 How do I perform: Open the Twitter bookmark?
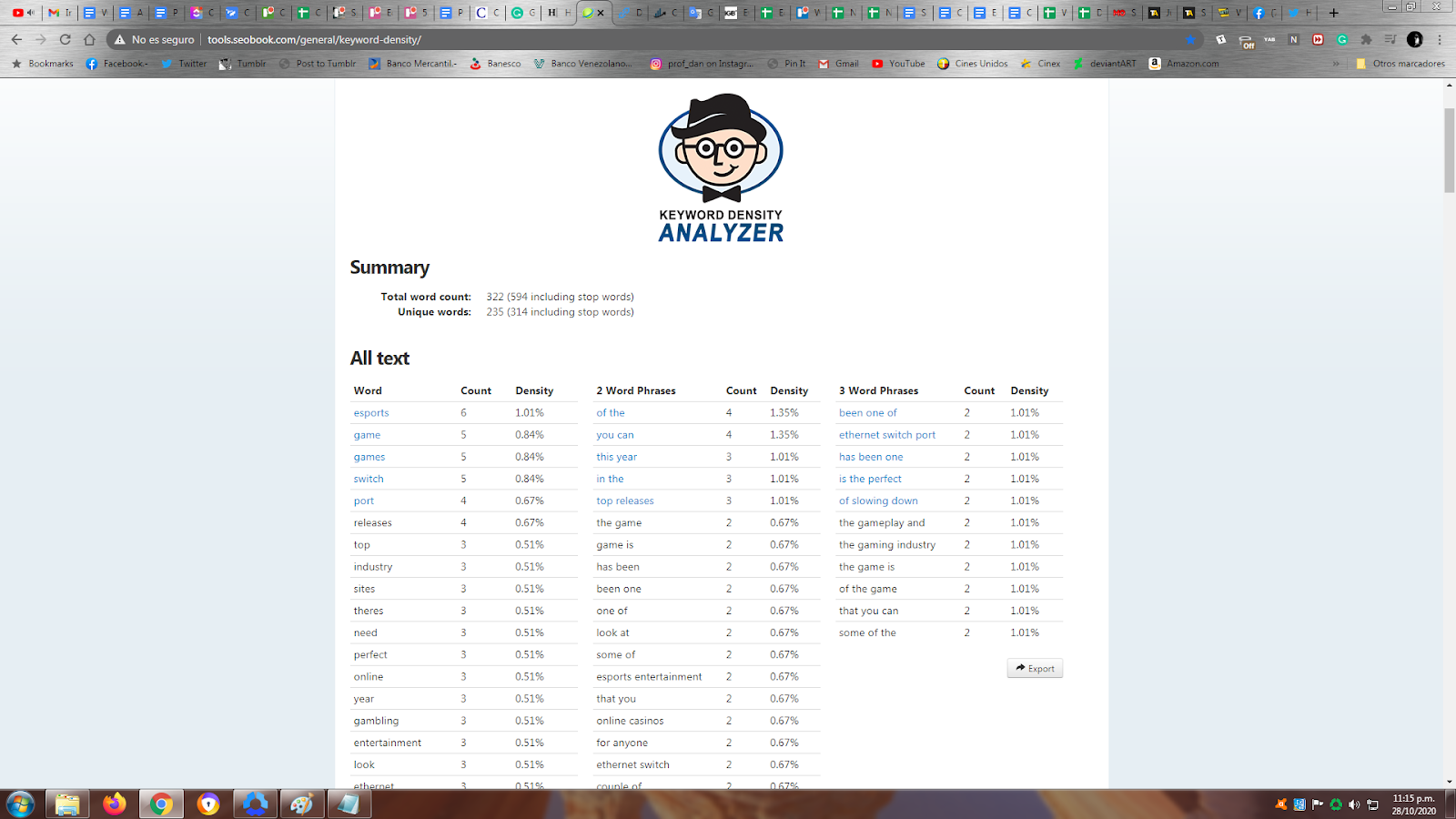(184, 64)
